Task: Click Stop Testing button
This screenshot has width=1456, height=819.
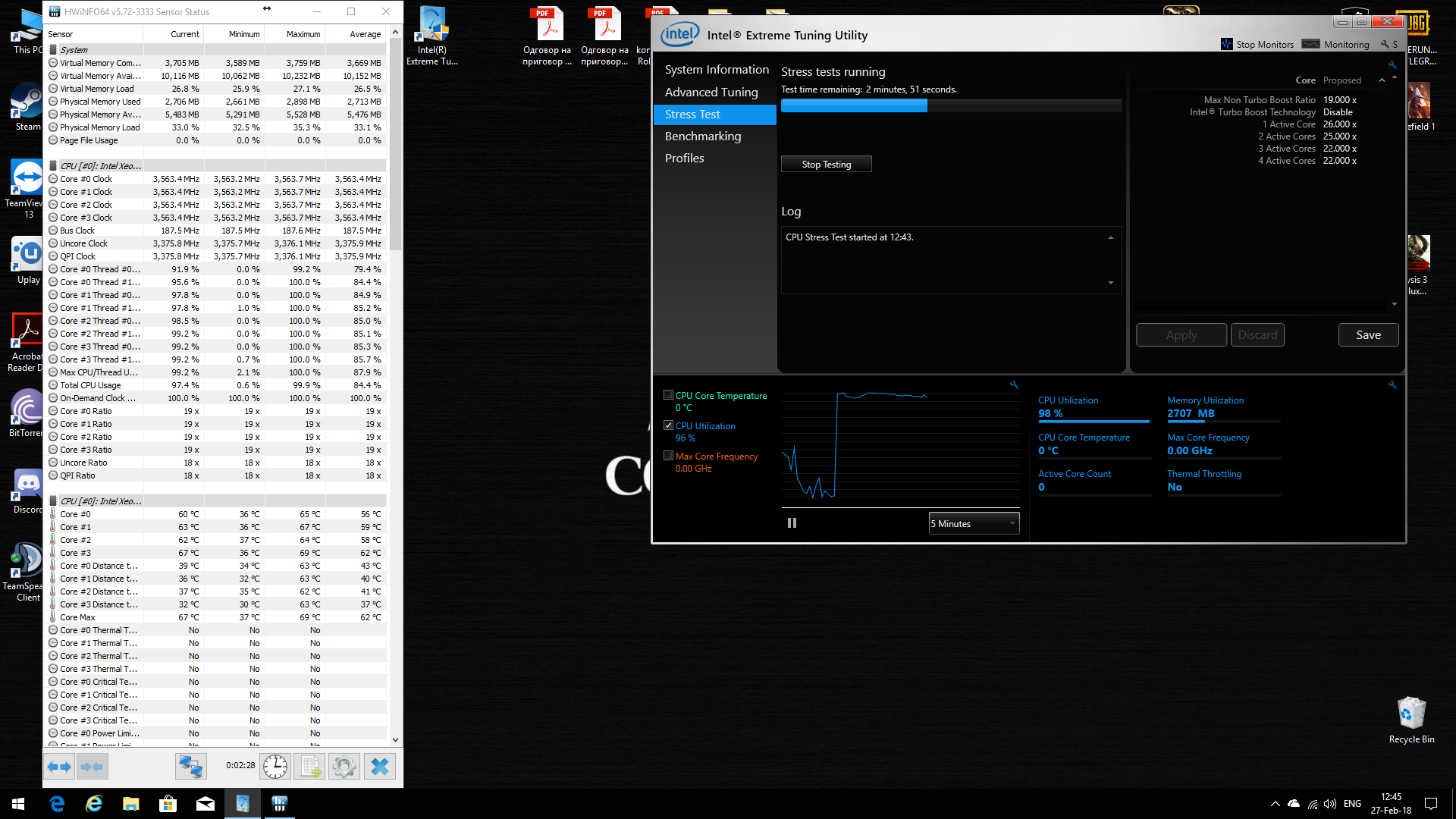Action: pos(826,164)
